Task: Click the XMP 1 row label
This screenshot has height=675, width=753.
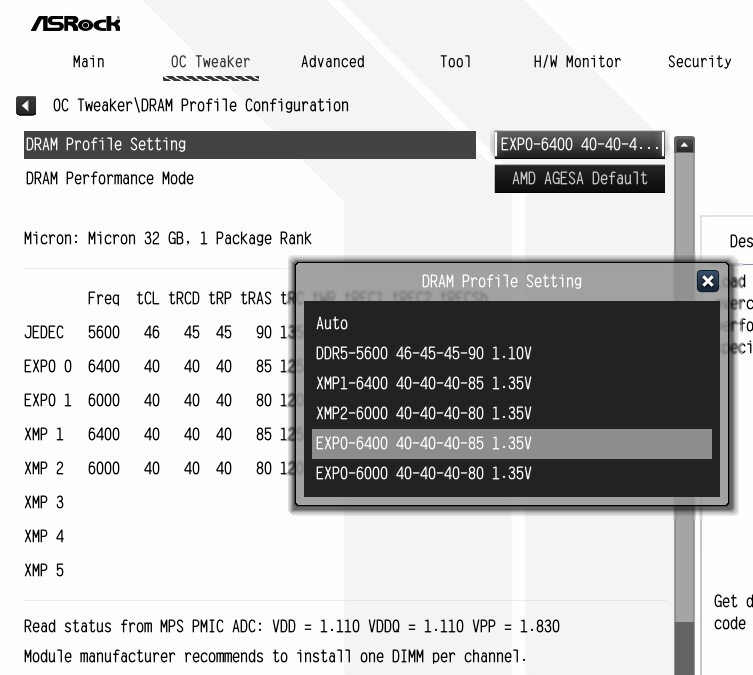Action: point(44,434)
